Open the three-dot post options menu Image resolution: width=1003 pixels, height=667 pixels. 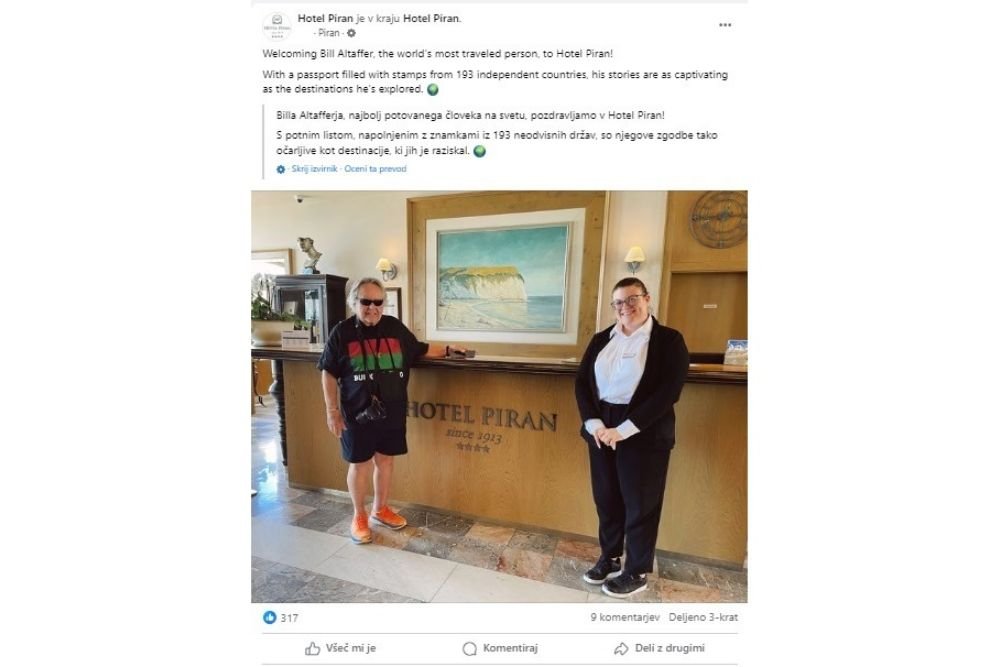coord(725,25)
